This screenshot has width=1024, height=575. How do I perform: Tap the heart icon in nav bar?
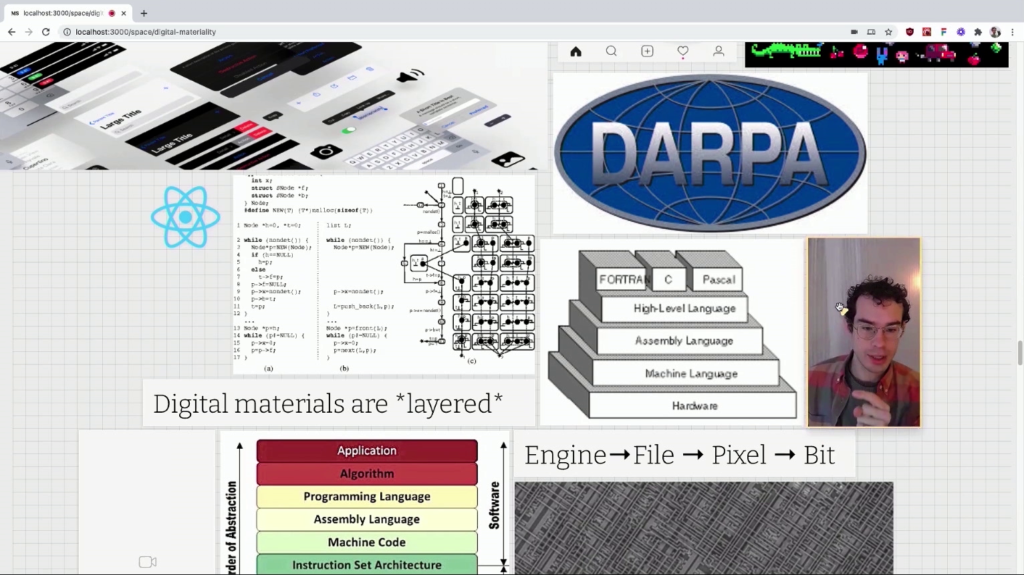click(x=683, y=51)
